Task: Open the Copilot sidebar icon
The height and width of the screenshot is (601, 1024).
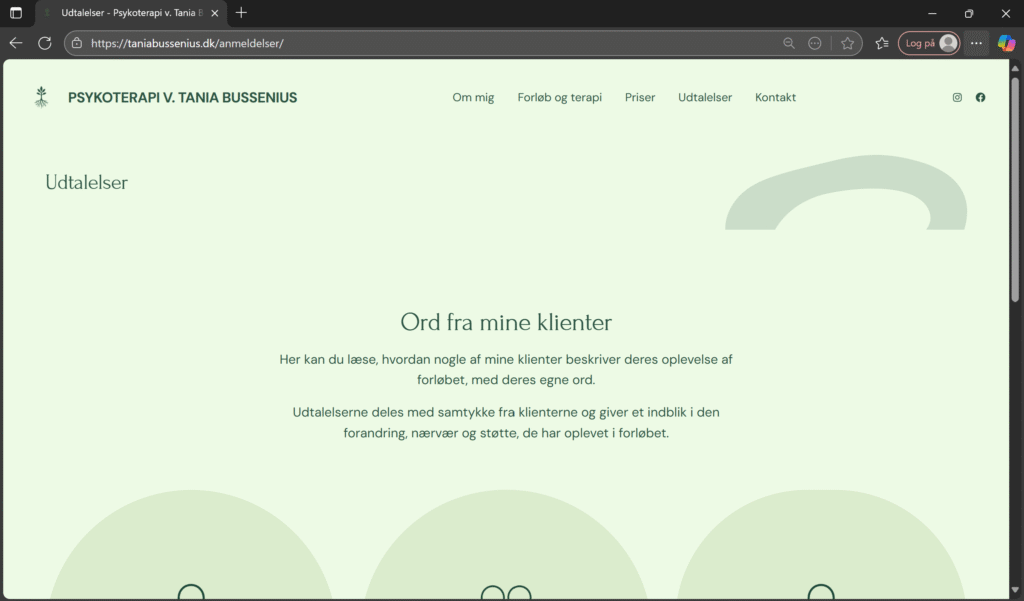Action: coord(1006,43)
